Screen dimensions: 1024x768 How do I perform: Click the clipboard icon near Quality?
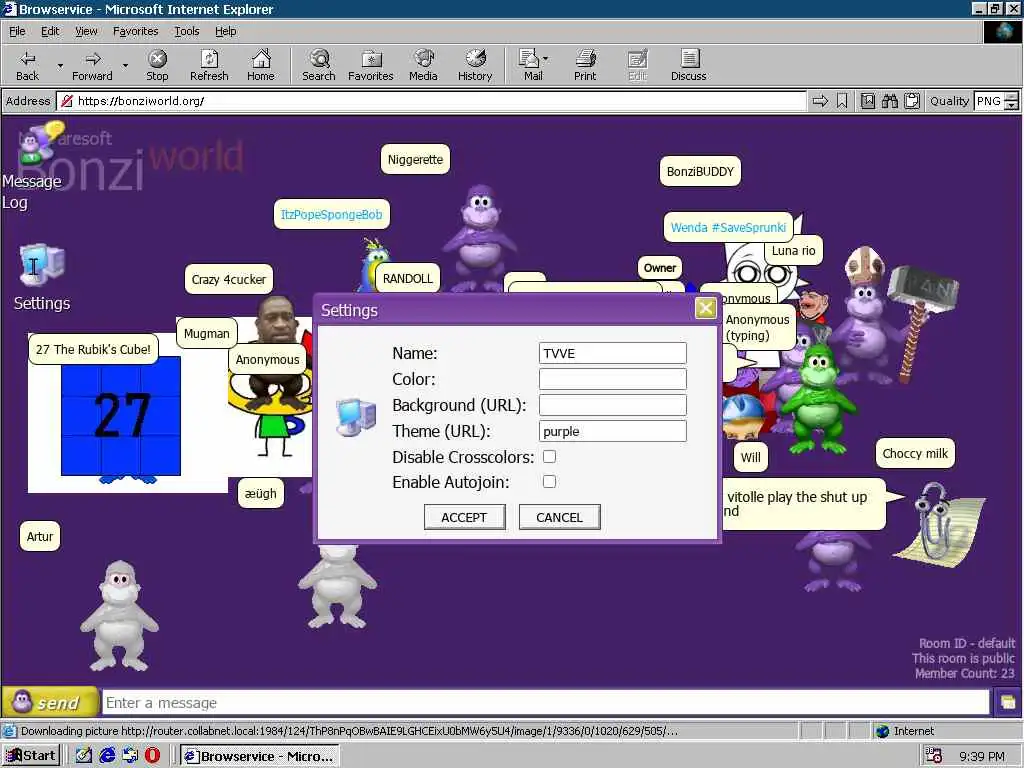(x=912, y=101)
